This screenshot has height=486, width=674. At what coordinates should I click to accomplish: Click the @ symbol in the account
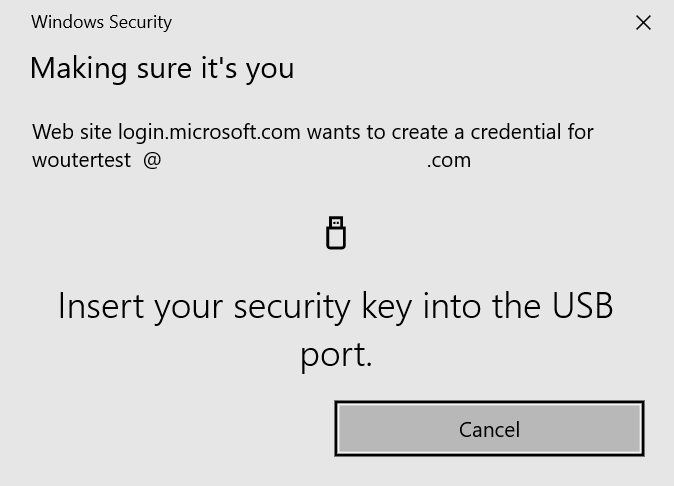click(x=152, y=160)
